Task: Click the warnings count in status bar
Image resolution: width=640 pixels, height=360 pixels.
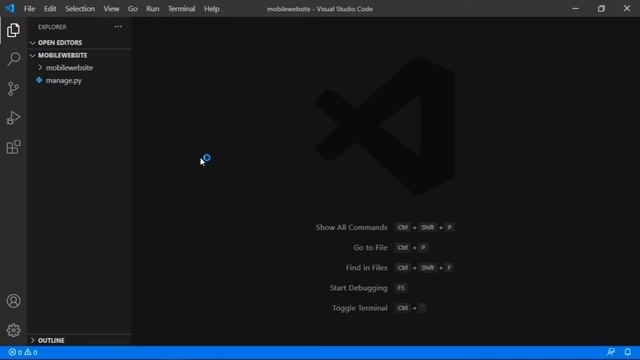Action: click(x=31, y=352)
